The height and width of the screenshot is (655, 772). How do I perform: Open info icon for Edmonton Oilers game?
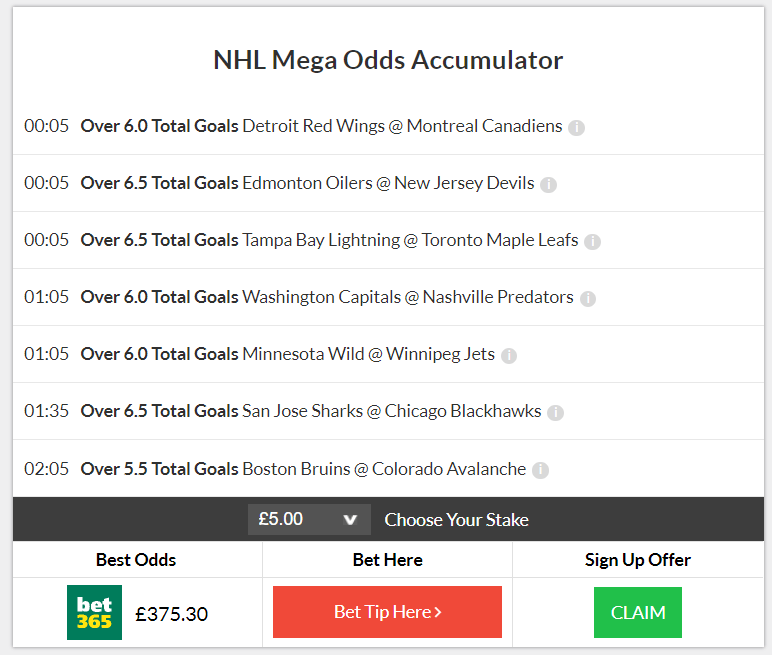pos(548,185)
